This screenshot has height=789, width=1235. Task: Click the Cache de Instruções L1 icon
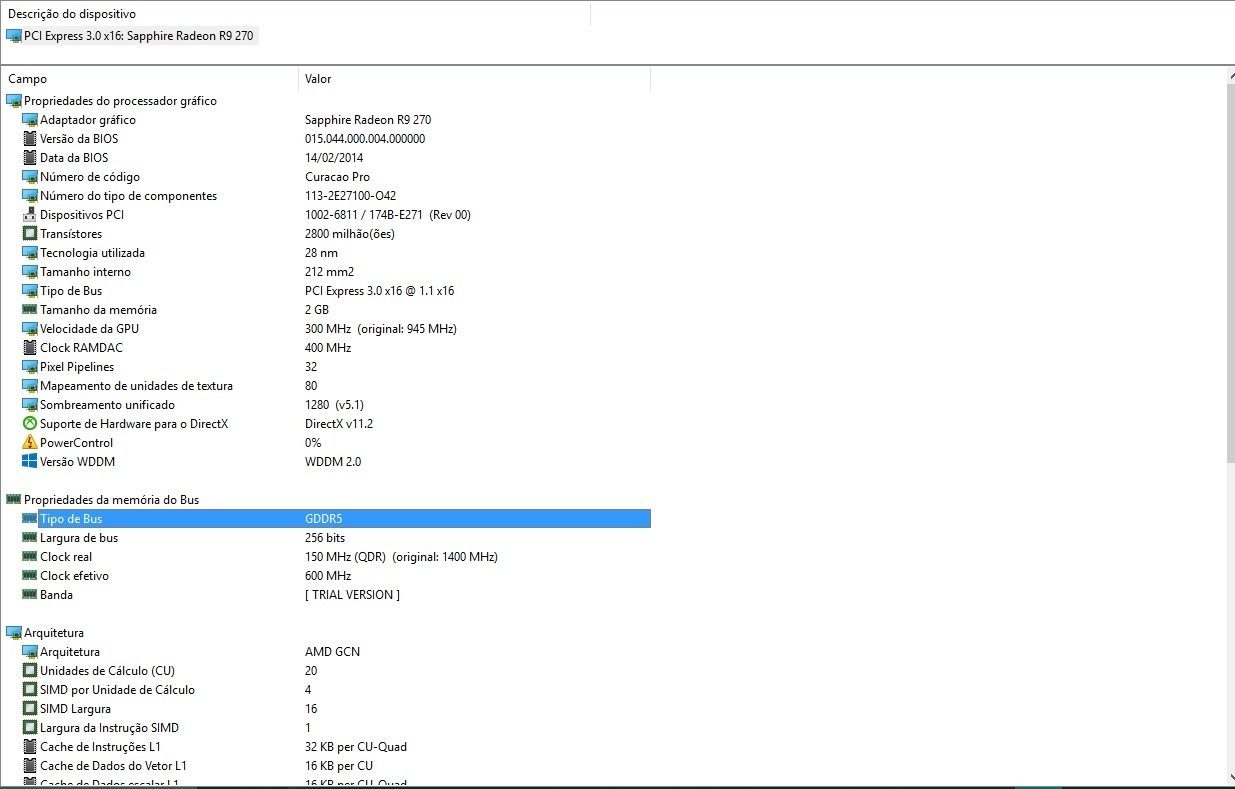[30, 747]
